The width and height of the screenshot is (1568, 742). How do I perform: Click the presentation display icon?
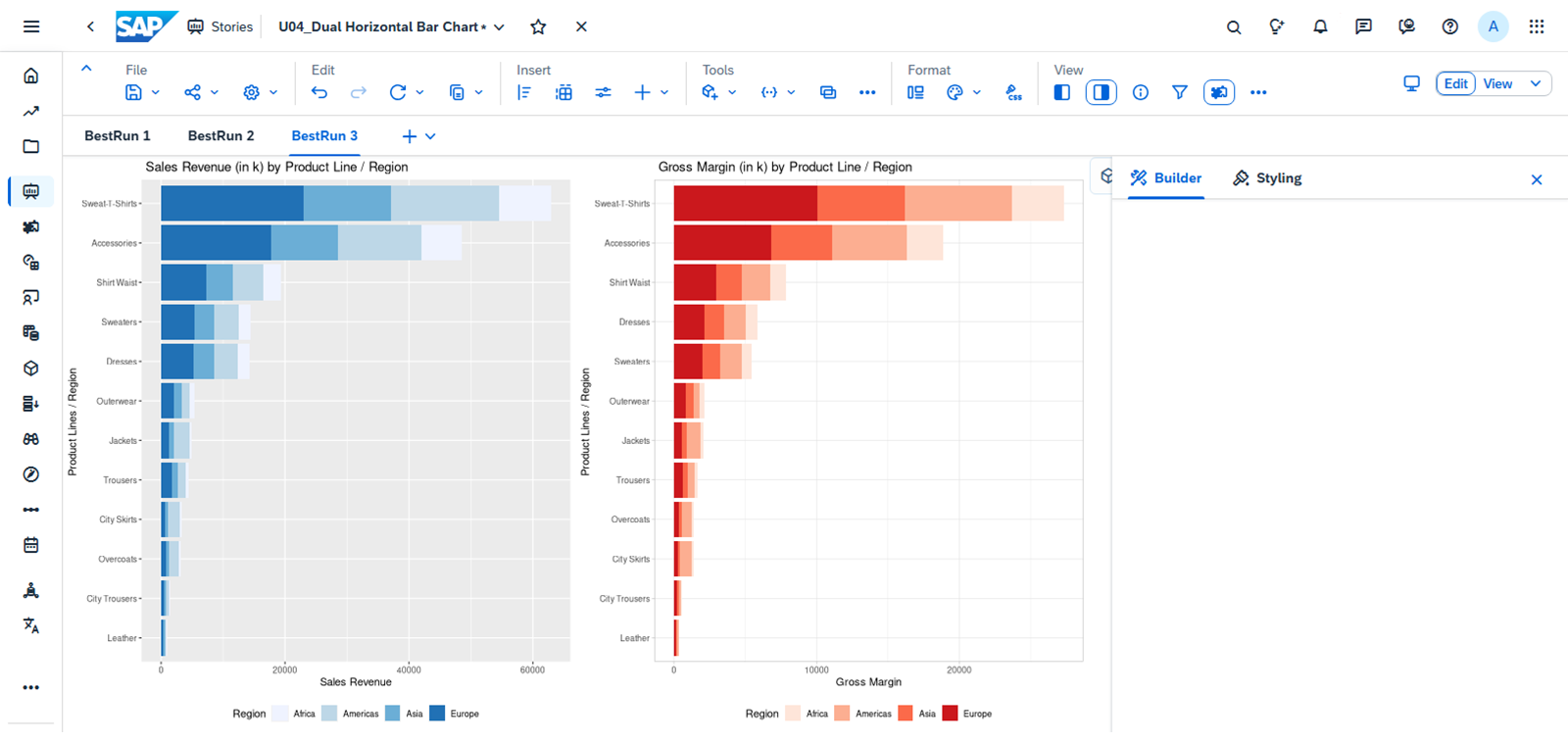[1411, 83]
